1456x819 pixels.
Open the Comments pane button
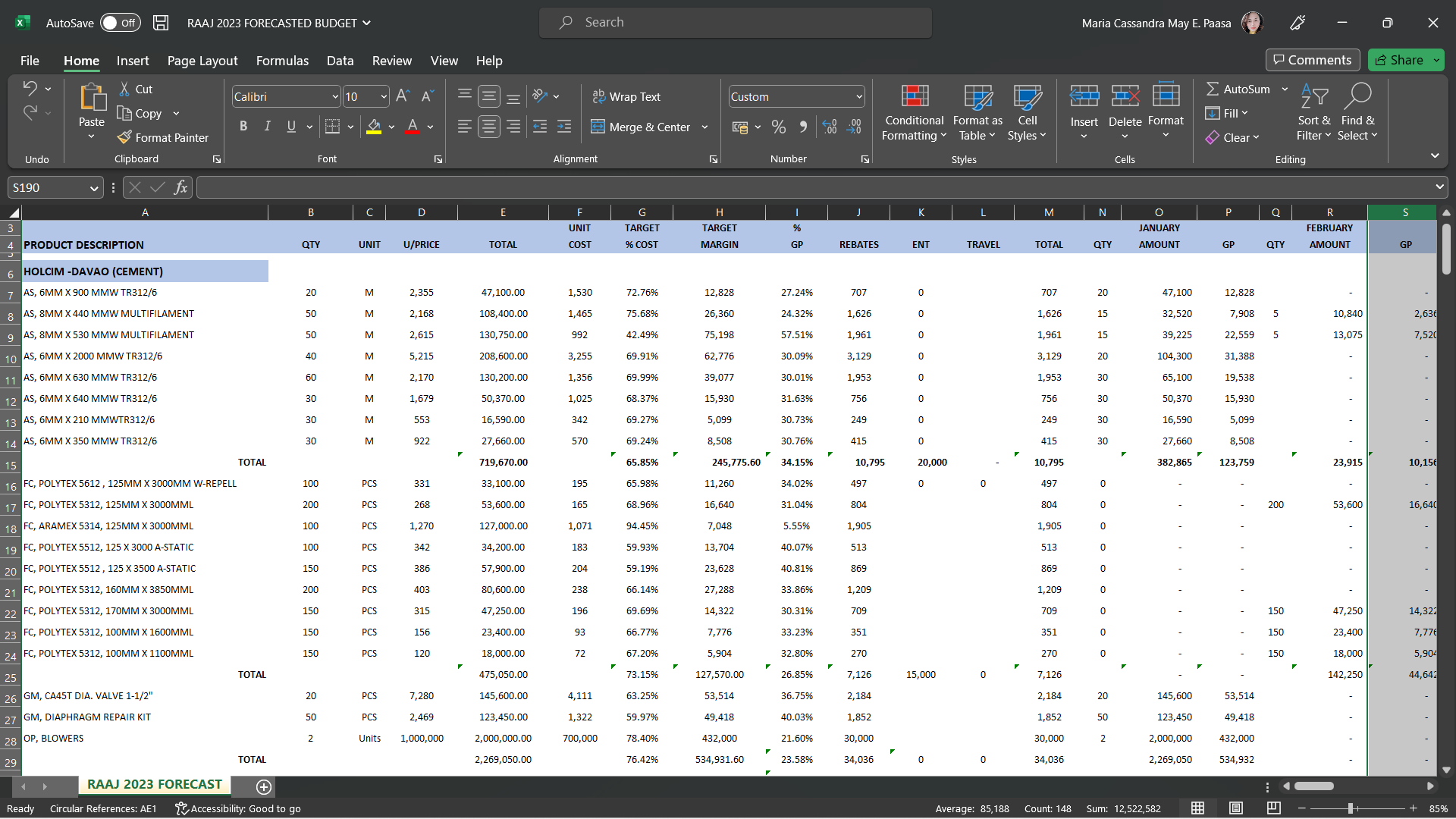point(1312,60)
